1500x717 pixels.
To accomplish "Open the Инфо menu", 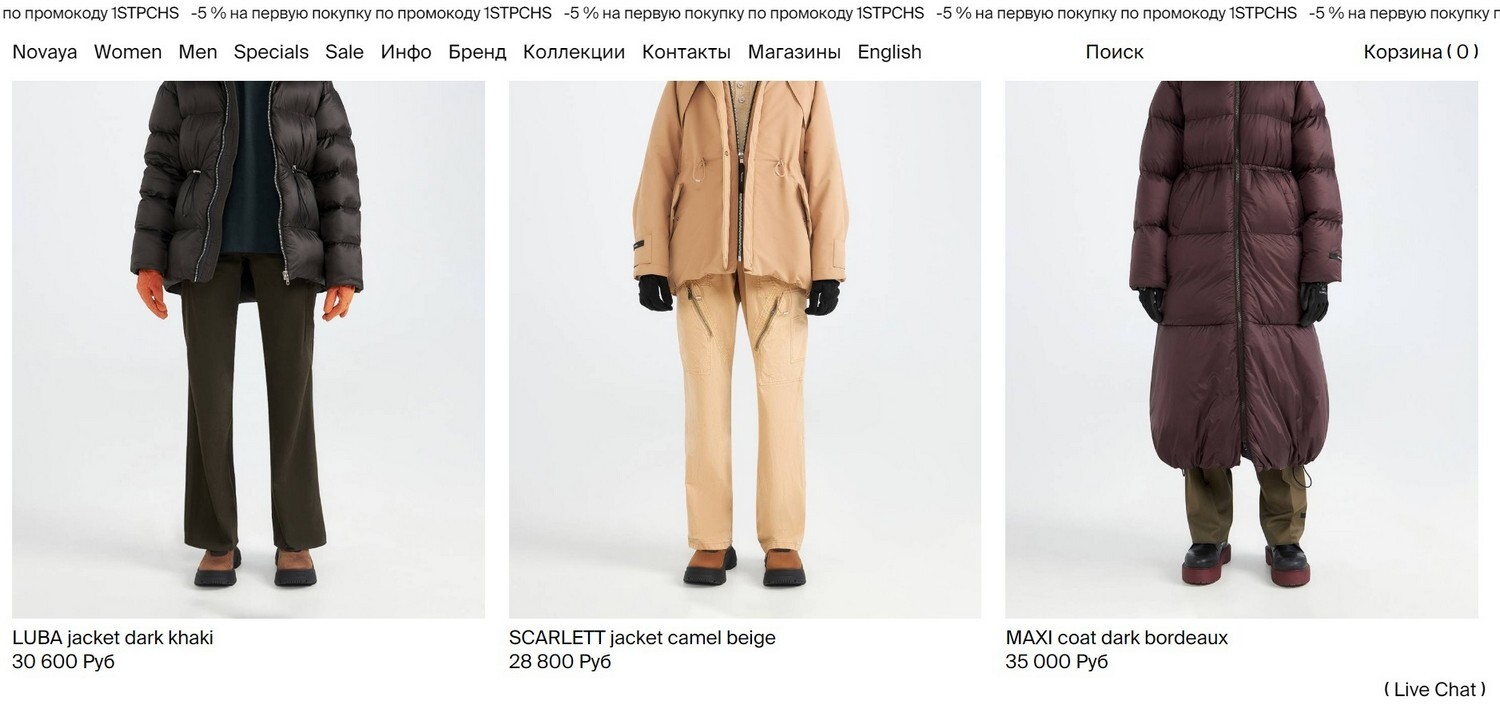I will coord(406,52).
